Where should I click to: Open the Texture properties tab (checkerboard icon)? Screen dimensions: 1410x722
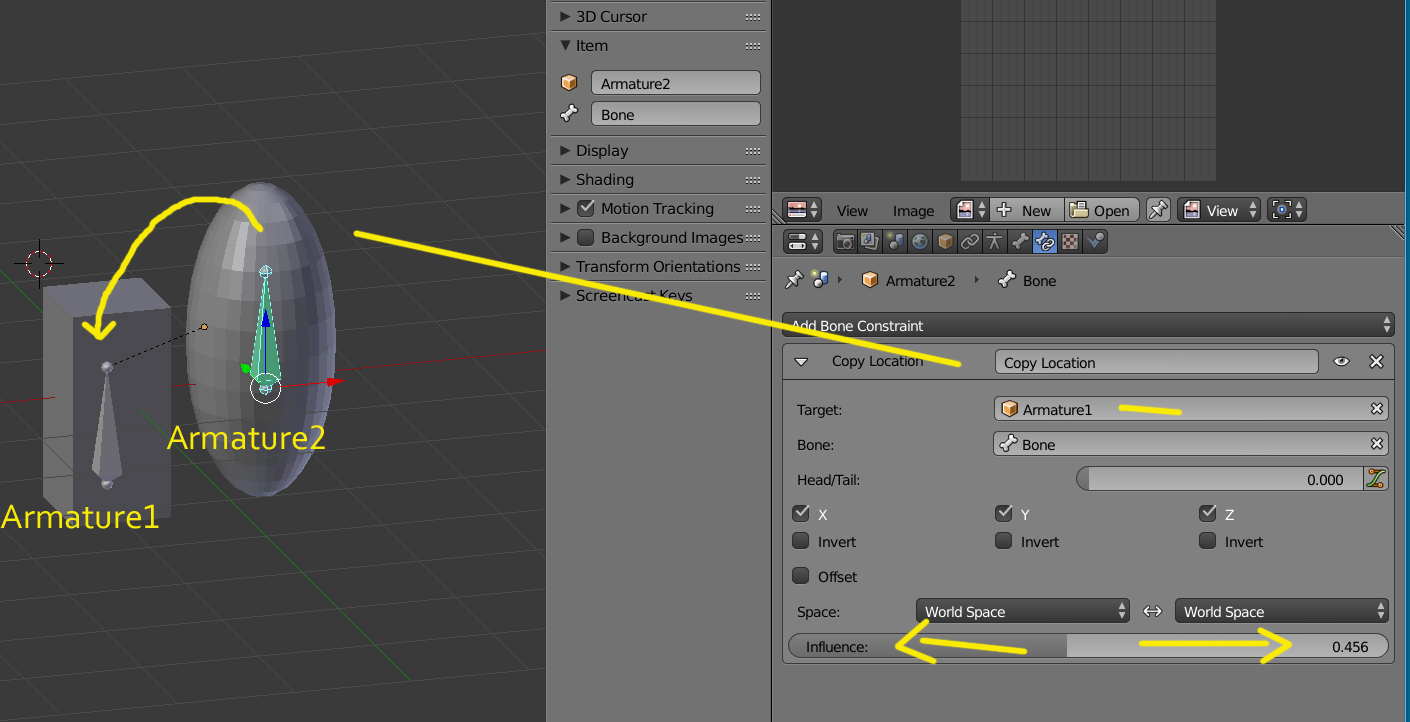(1070, 241)
